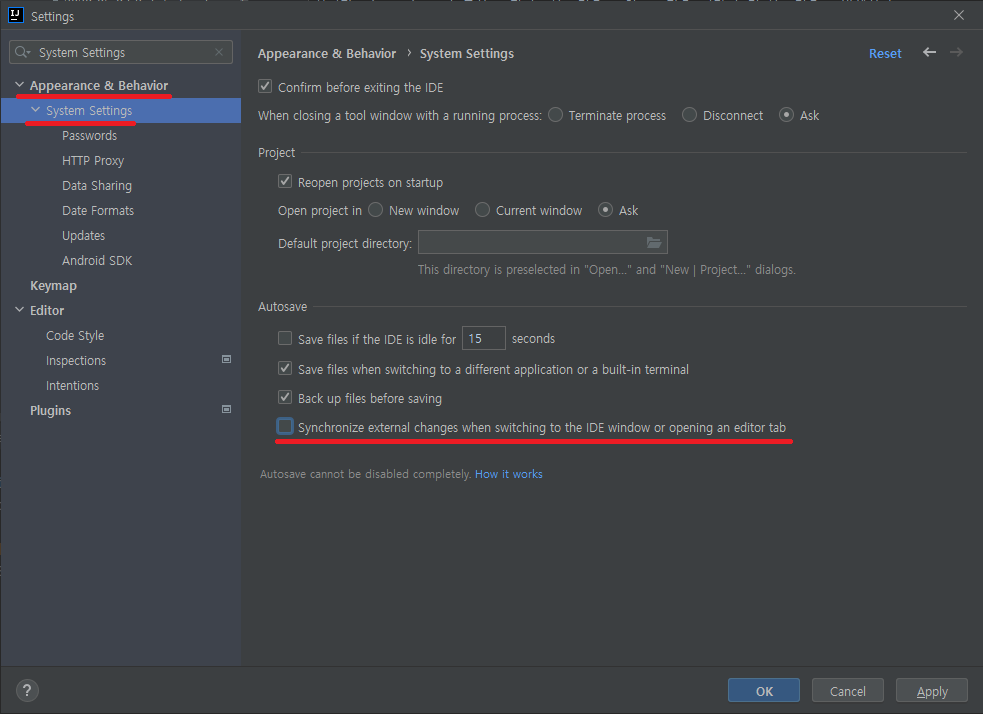This screenshot has height=714, width=983.
Task: Select Keymap in settings tree
Action: tap(53, 285)
